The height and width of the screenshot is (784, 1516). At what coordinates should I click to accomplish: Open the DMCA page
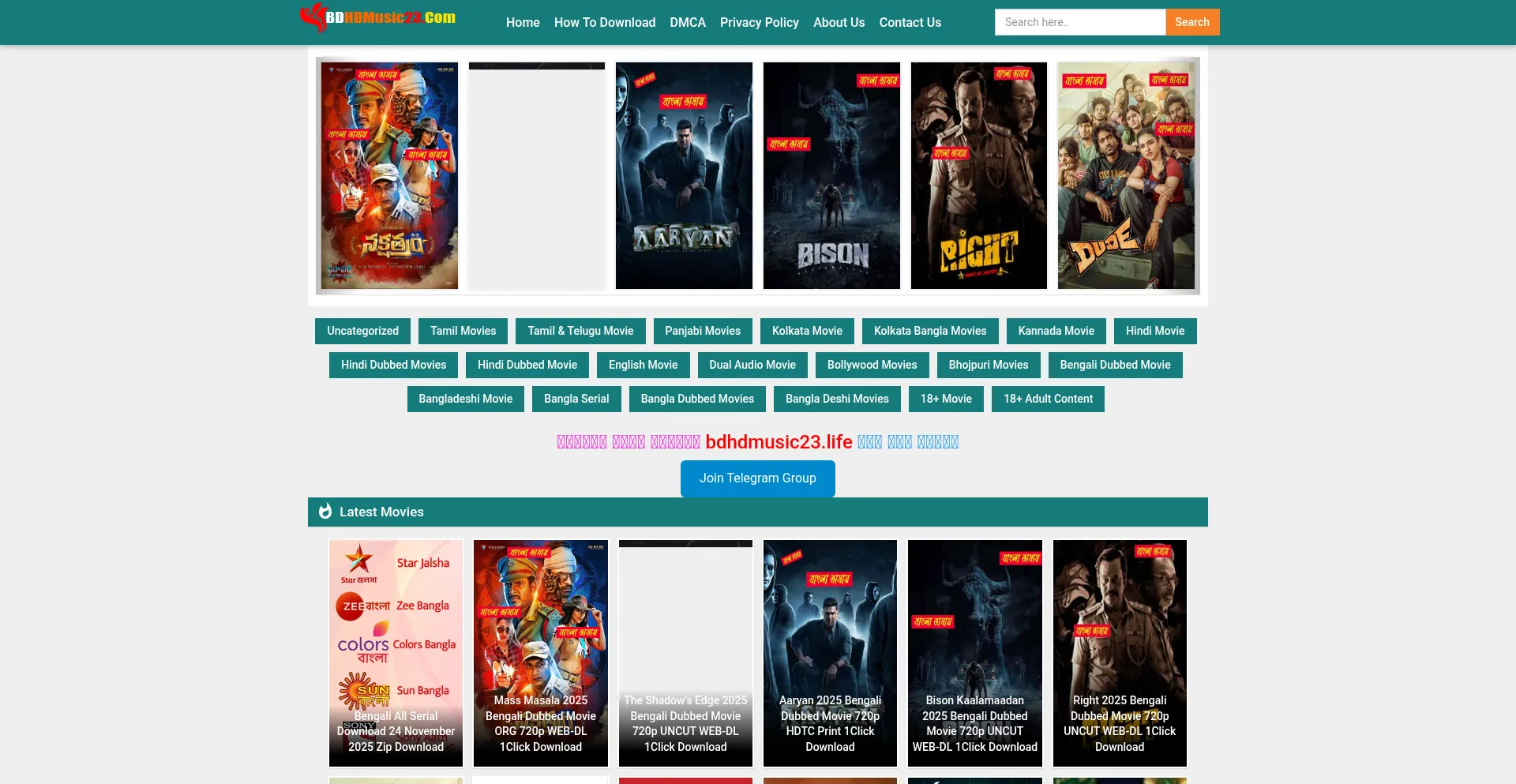(x=688, y=22)
